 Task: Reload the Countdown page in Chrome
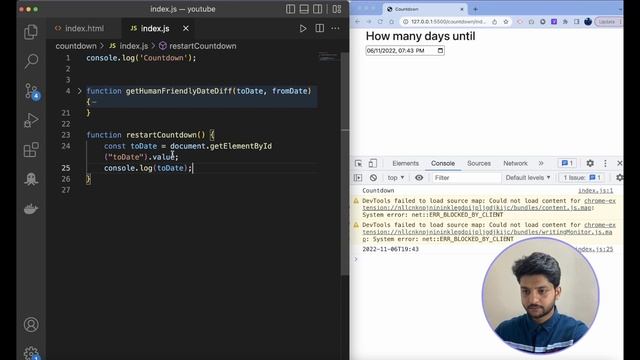[x=380, y=22]
